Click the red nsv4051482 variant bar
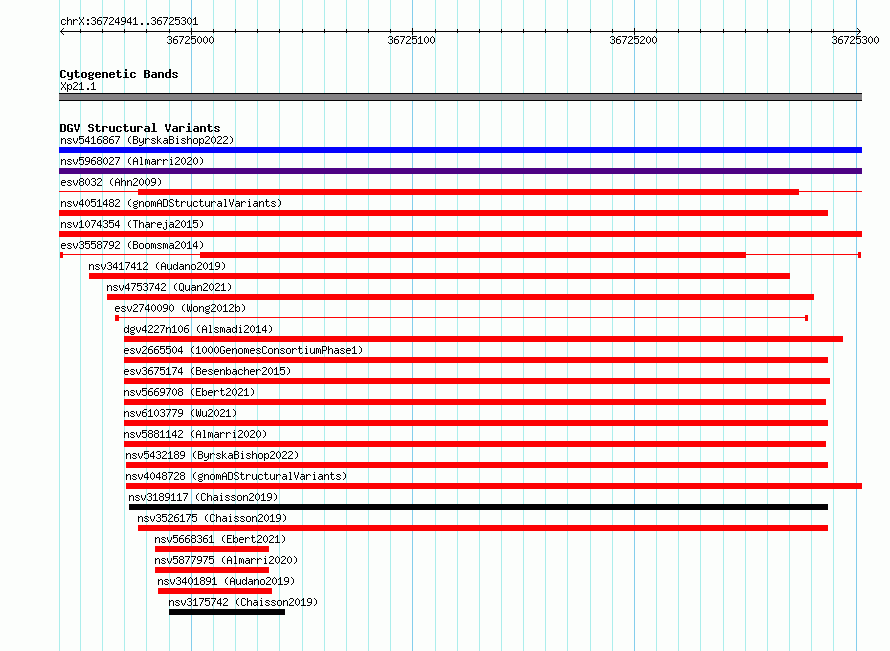Viewport: 890px width, 651px height. pos(443,213)
